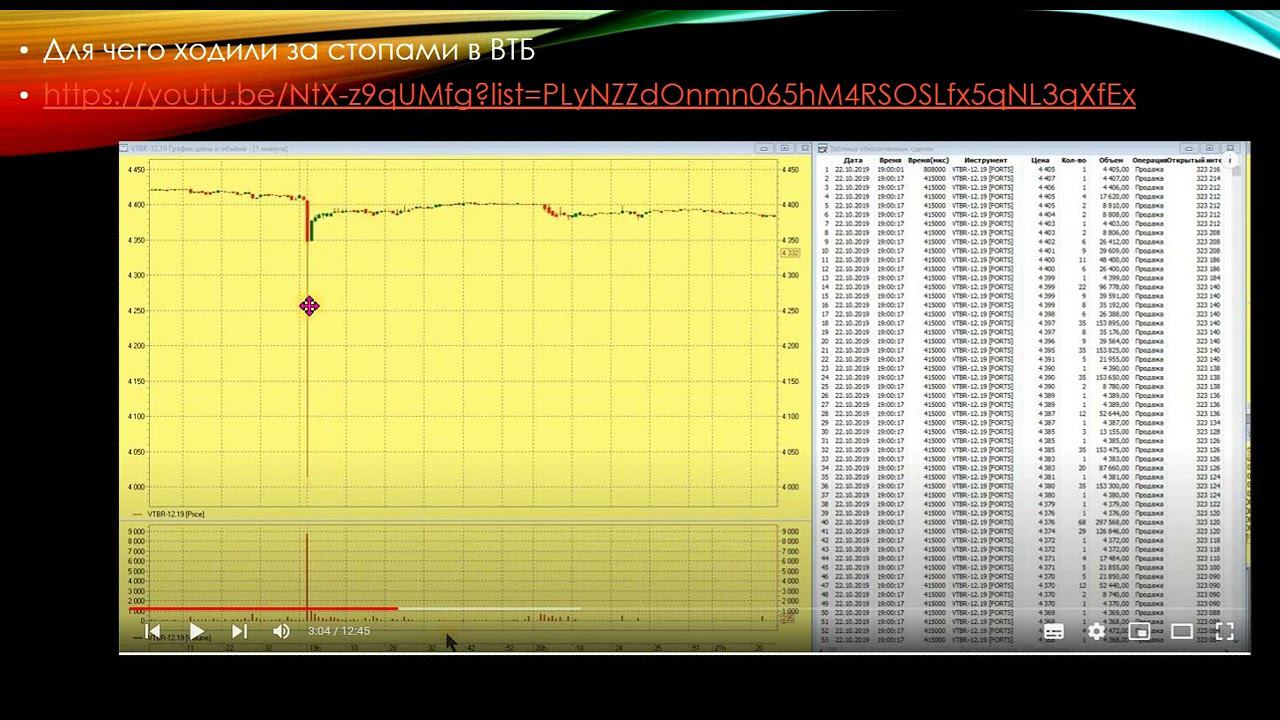
Task: Click the heading 'Для чего ходили за стопами в ВТБ'
Action: pyautogui.click(x=289, y=48)
